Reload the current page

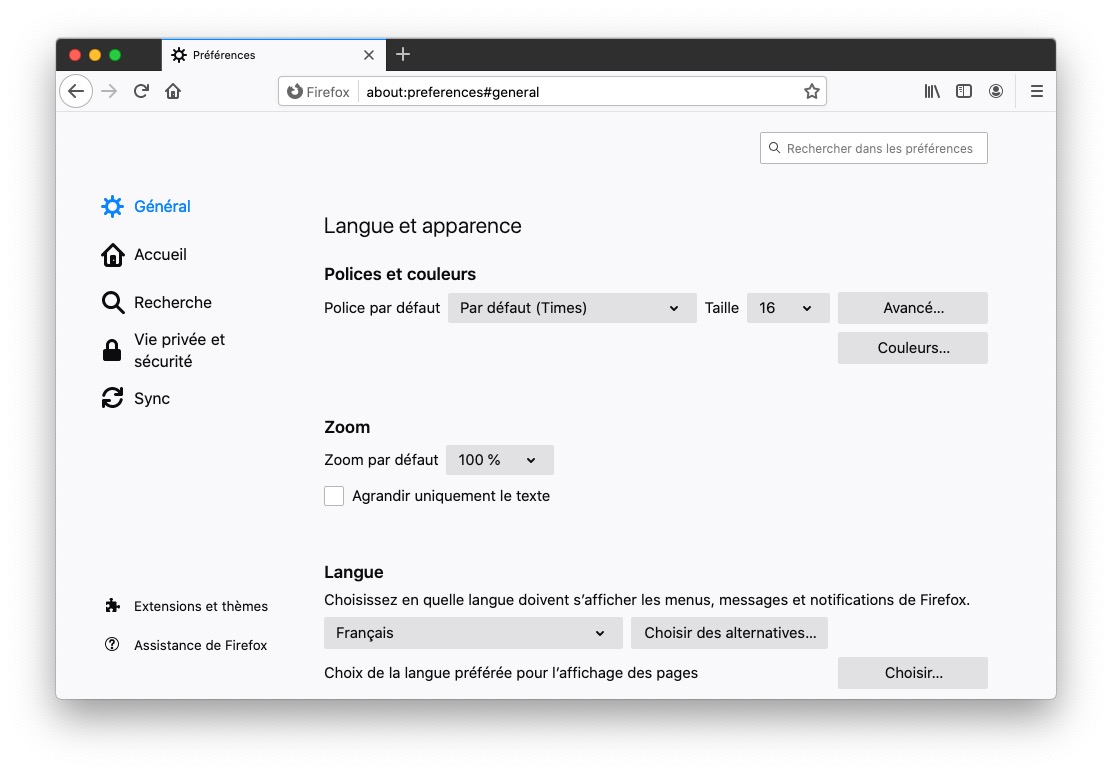coord(141,91)
